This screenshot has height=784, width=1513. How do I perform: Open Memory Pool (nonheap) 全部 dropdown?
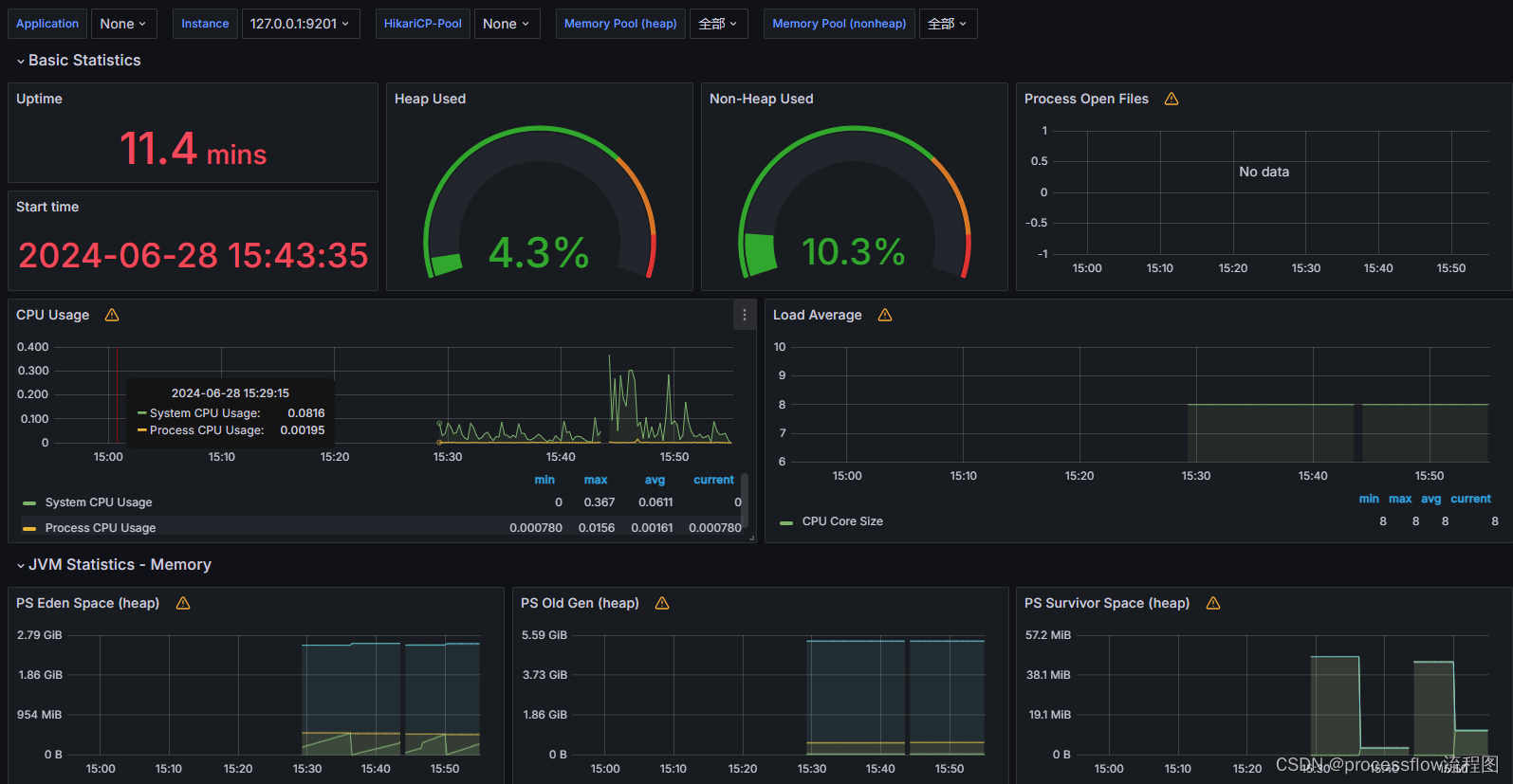click(948, 24)
